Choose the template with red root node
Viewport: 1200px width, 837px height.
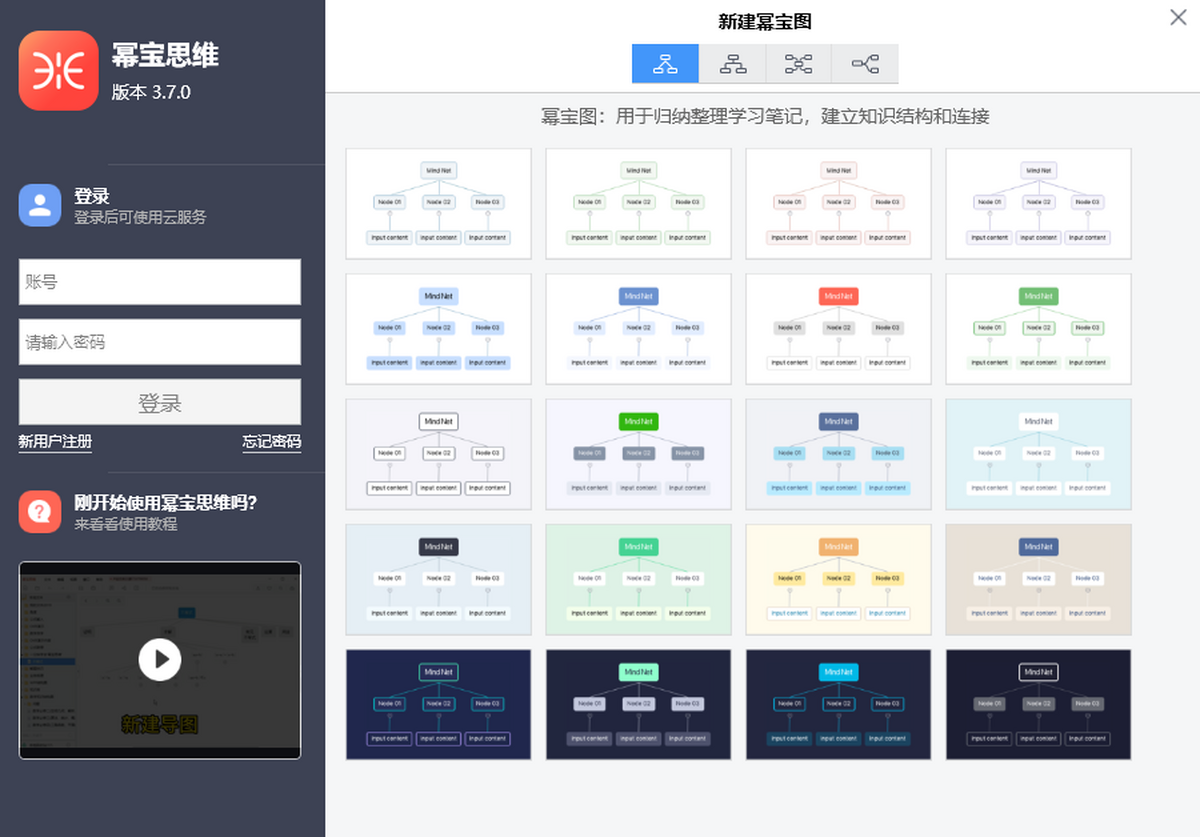click(x=838, y=329)
